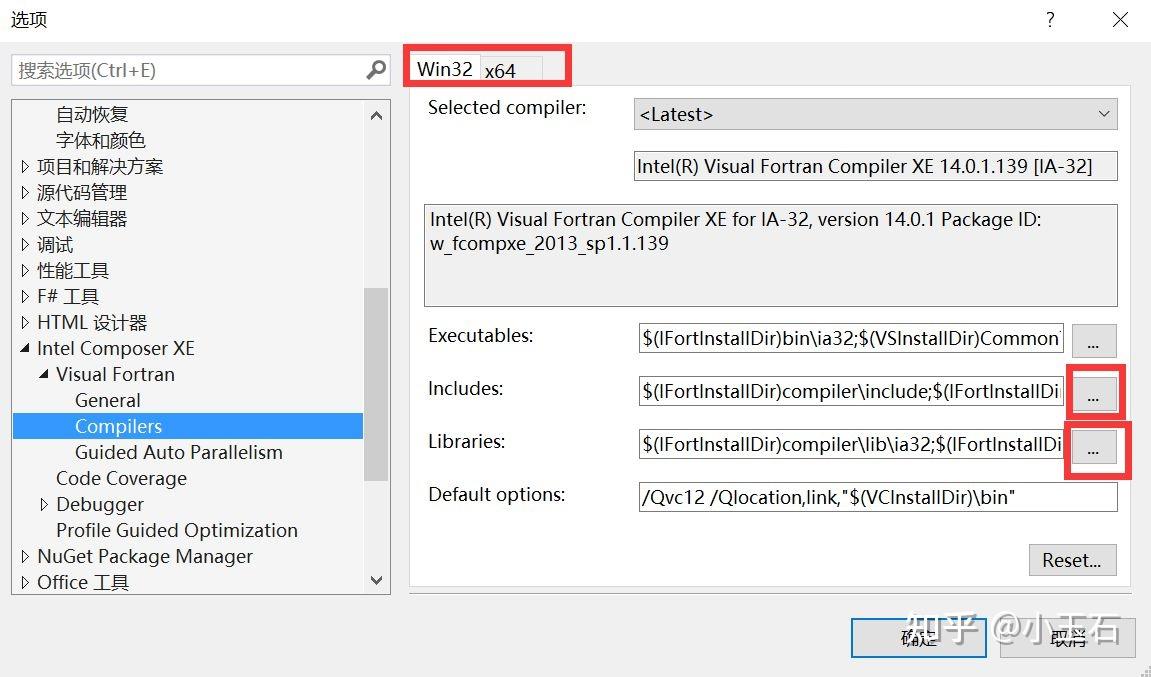Click the Reset button
The width and height of the screenshot is (1151, 677).
point(1072,560)
